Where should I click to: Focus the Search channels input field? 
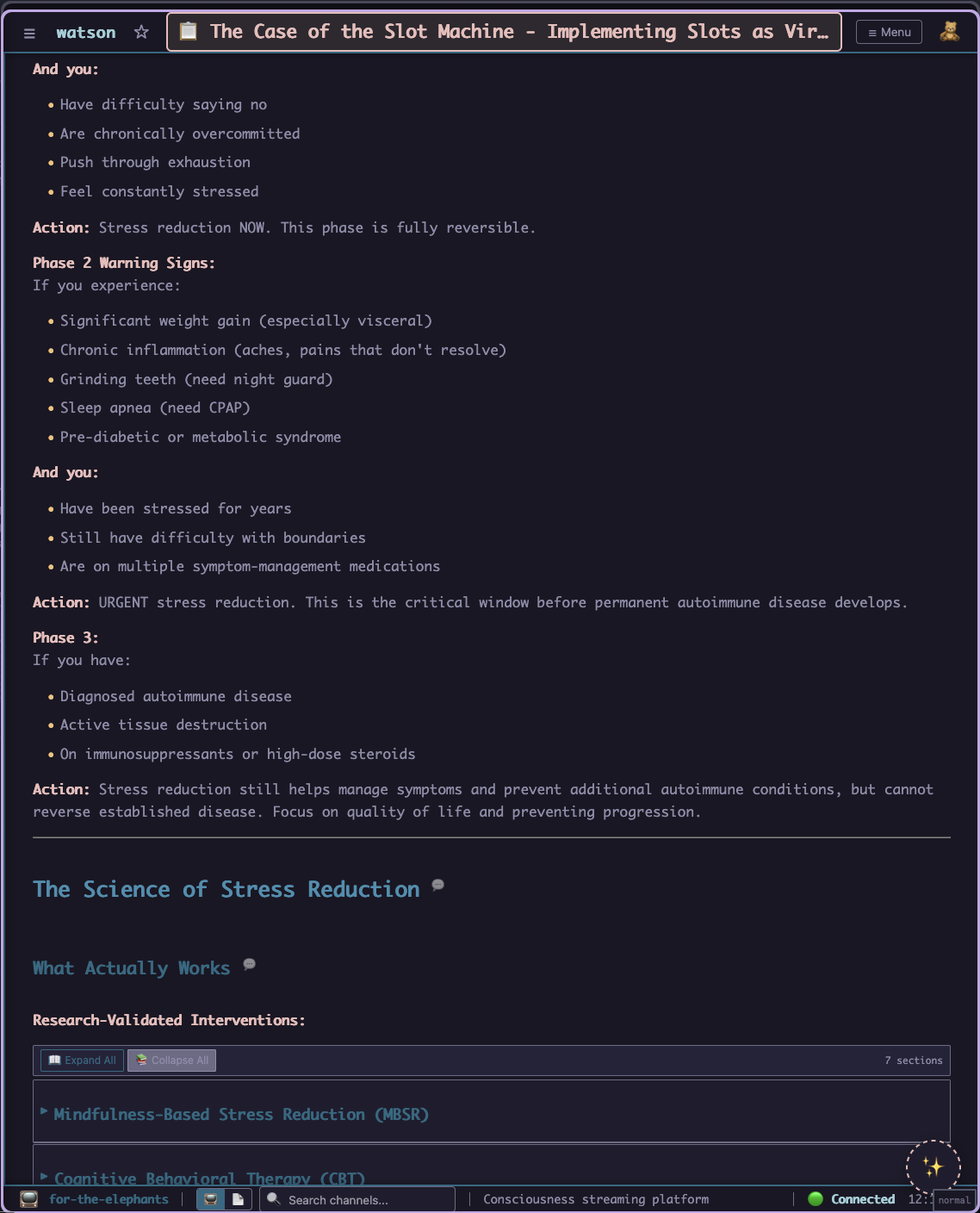pos(362,1199)
